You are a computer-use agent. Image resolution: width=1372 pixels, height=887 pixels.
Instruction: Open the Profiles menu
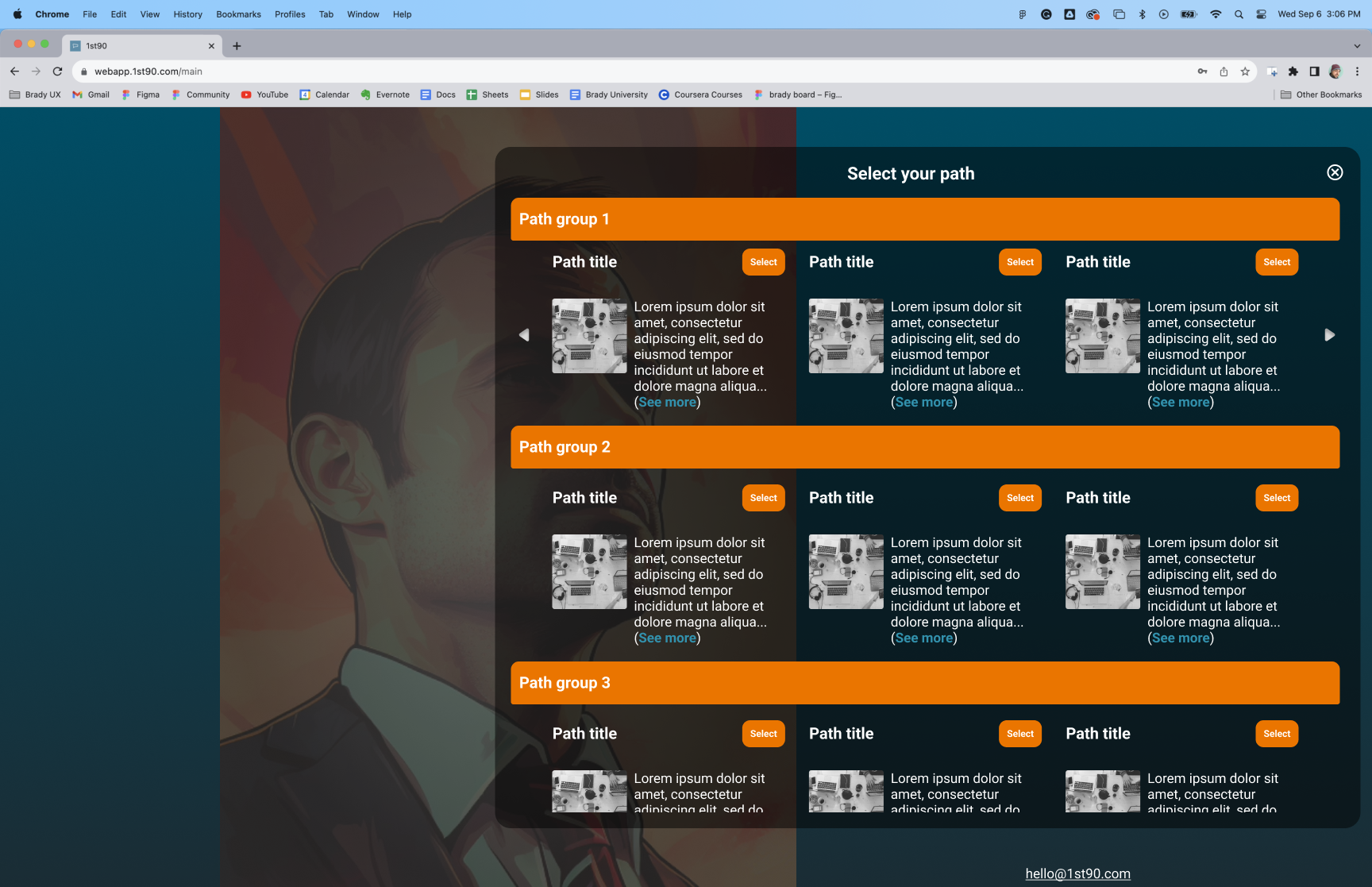(290, 14)
